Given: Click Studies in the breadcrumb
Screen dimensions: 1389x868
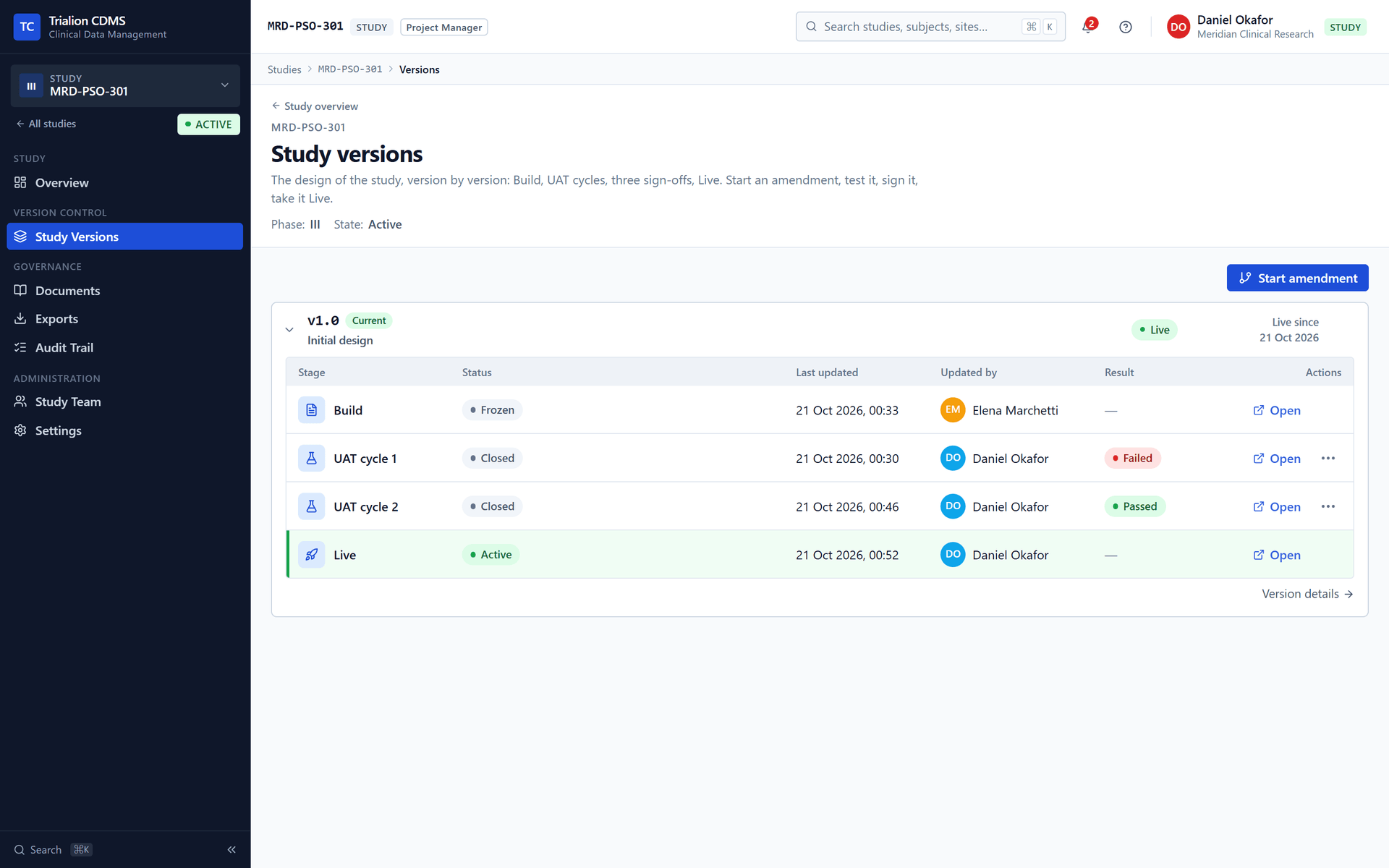Looking at the screenshot, I should coord(284,69).
